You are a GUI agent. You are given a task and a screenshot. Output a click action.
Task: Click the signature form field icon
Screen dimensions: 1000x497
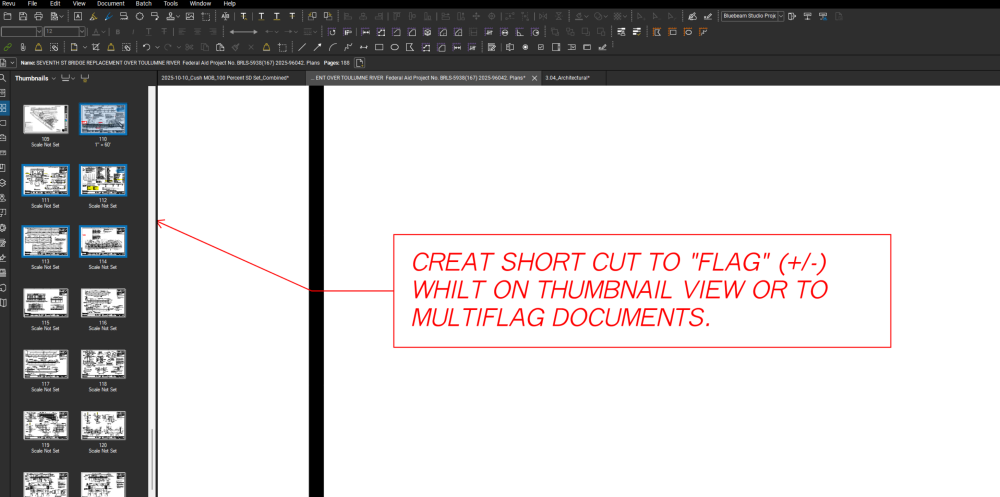pyautogui.click(x=601, y=47)
